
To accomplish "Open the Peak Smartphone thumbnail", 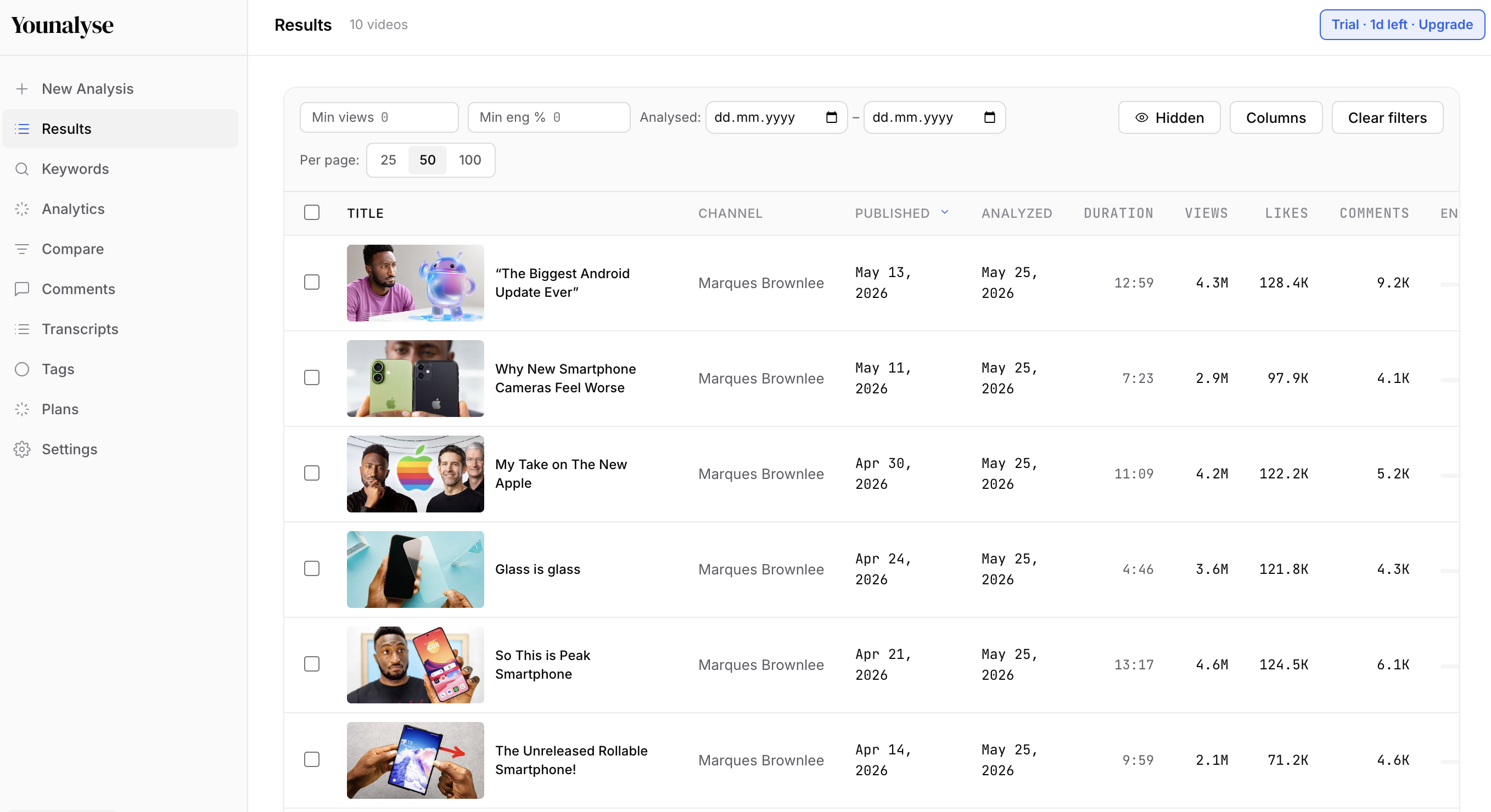I will (x=415, y=664).
